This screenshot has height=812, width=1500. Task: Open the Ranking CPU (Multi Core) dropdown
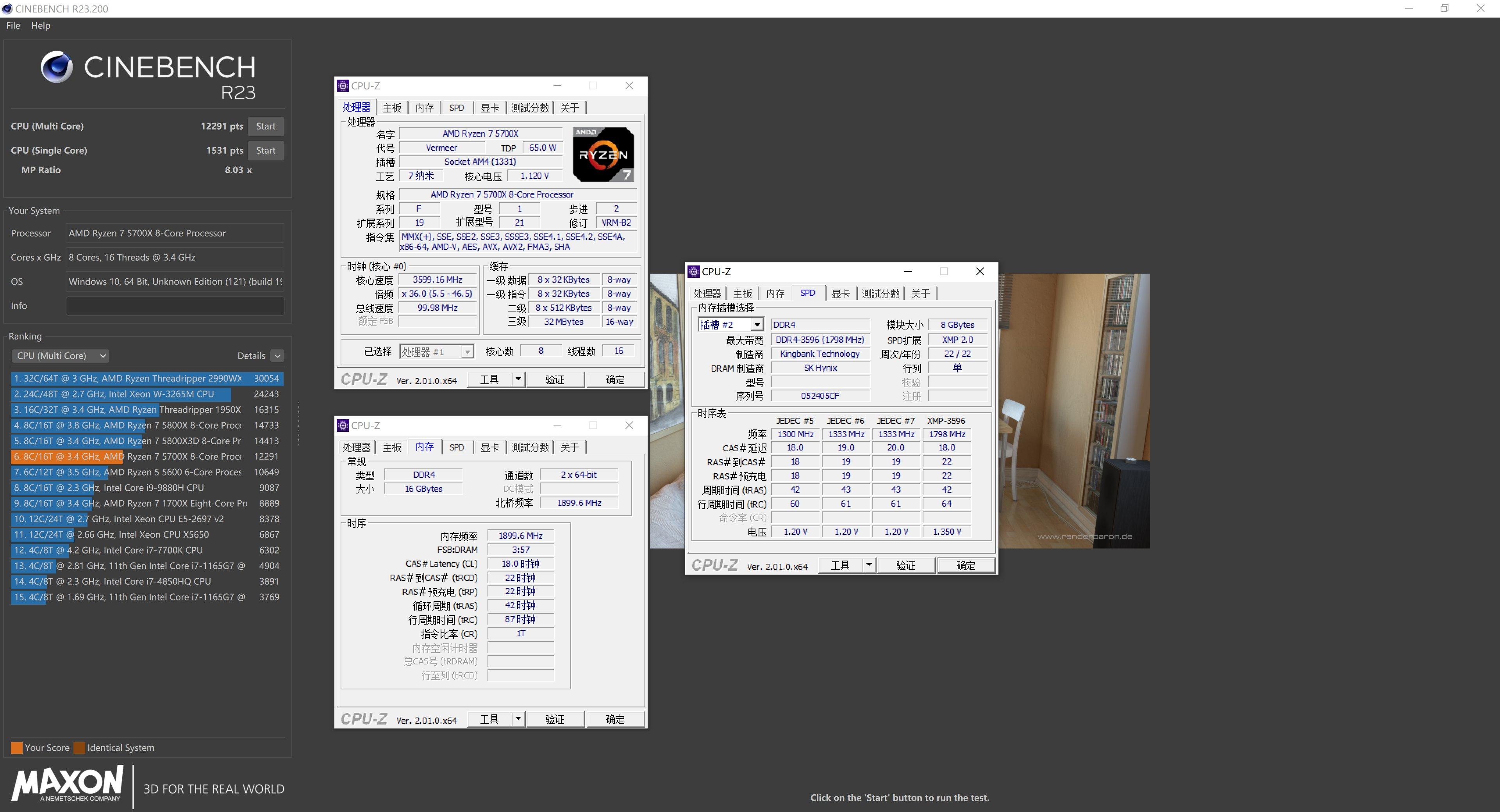(x=60, y=356)
